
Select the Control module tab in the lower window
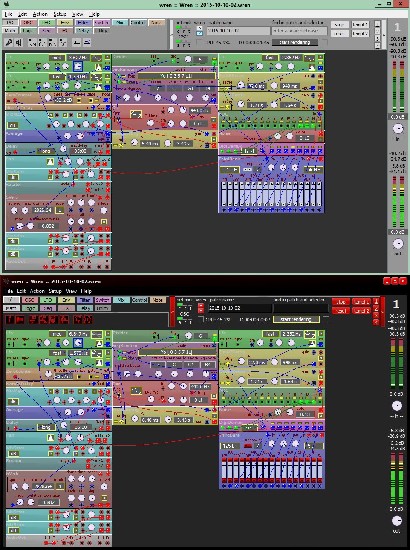(139, 300)
